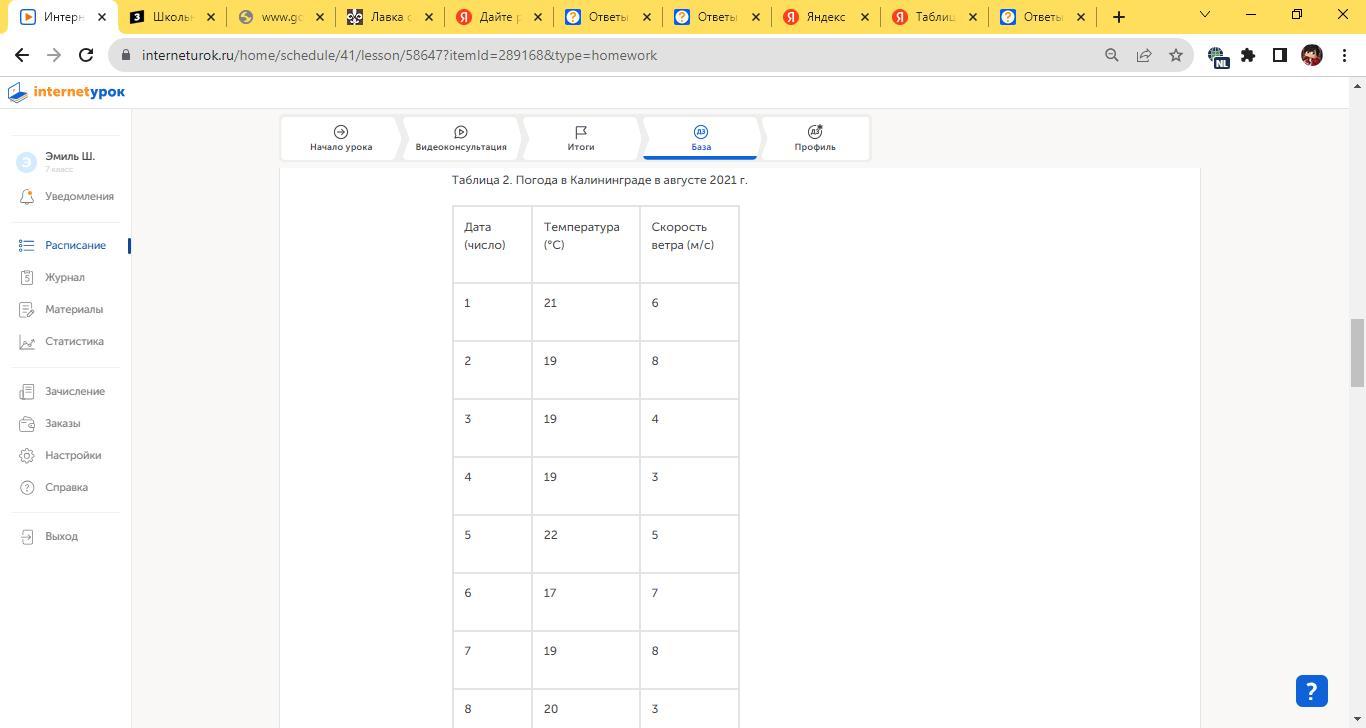Viewport: 1366px width, 728px height.
Task: Click the internetурок logo
Action: (x=67, y=92)
